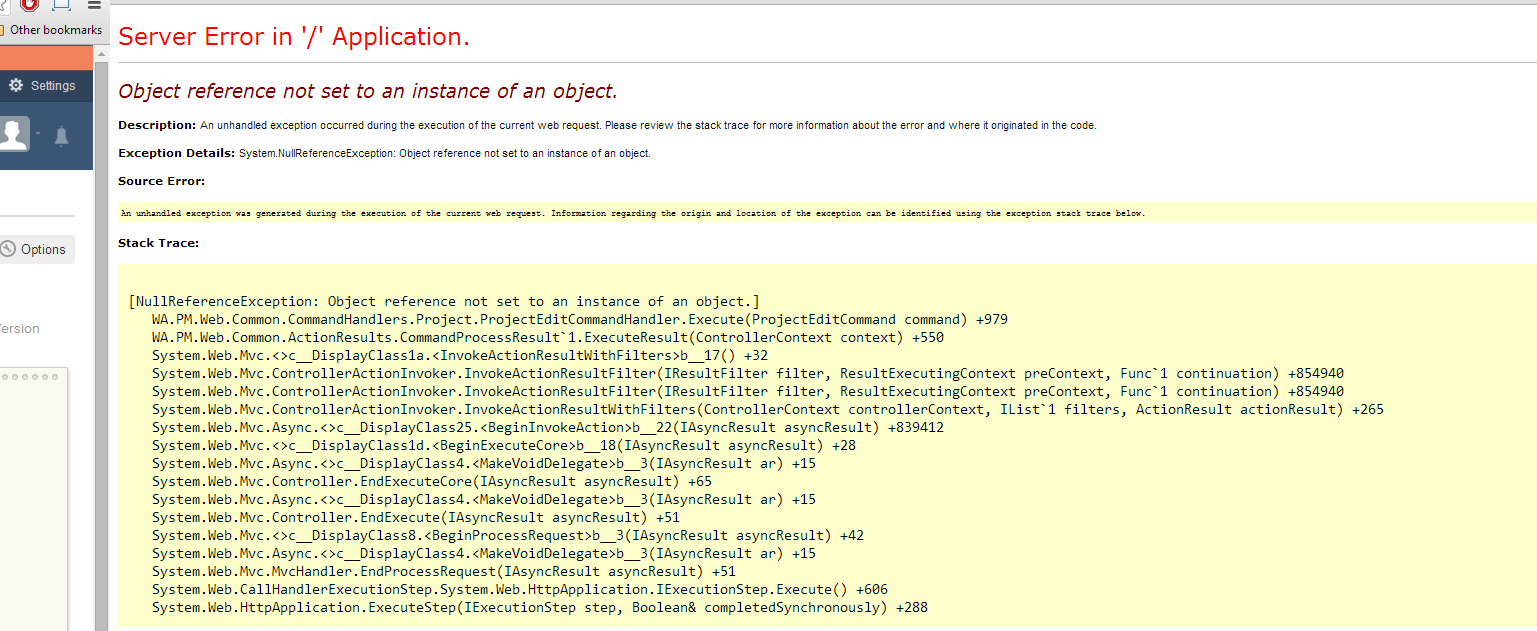1537x631 pixels.
Task: Click the Settings gear icon
Action: tap(16, 86)
